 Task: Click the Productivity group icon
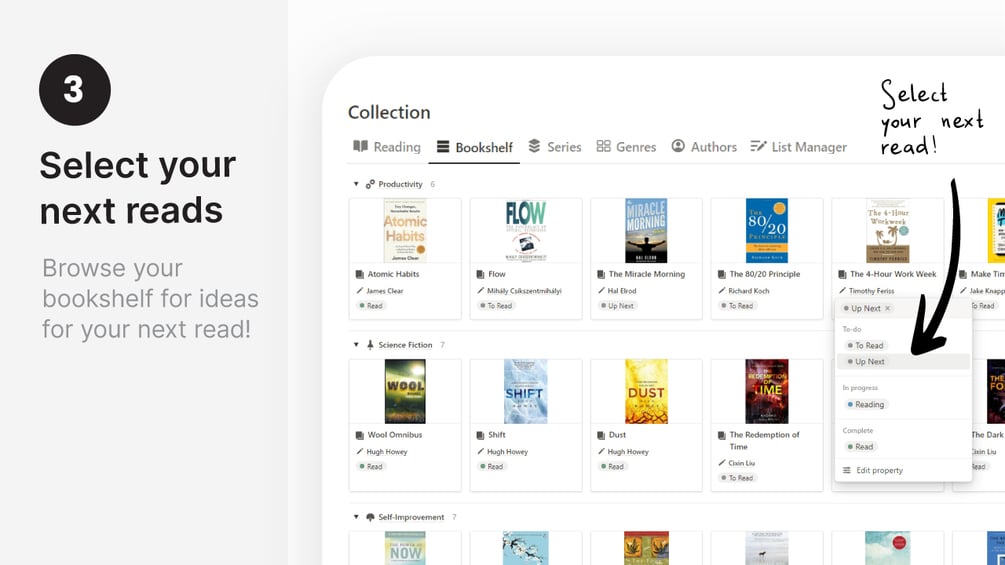(x=370, y=184)
